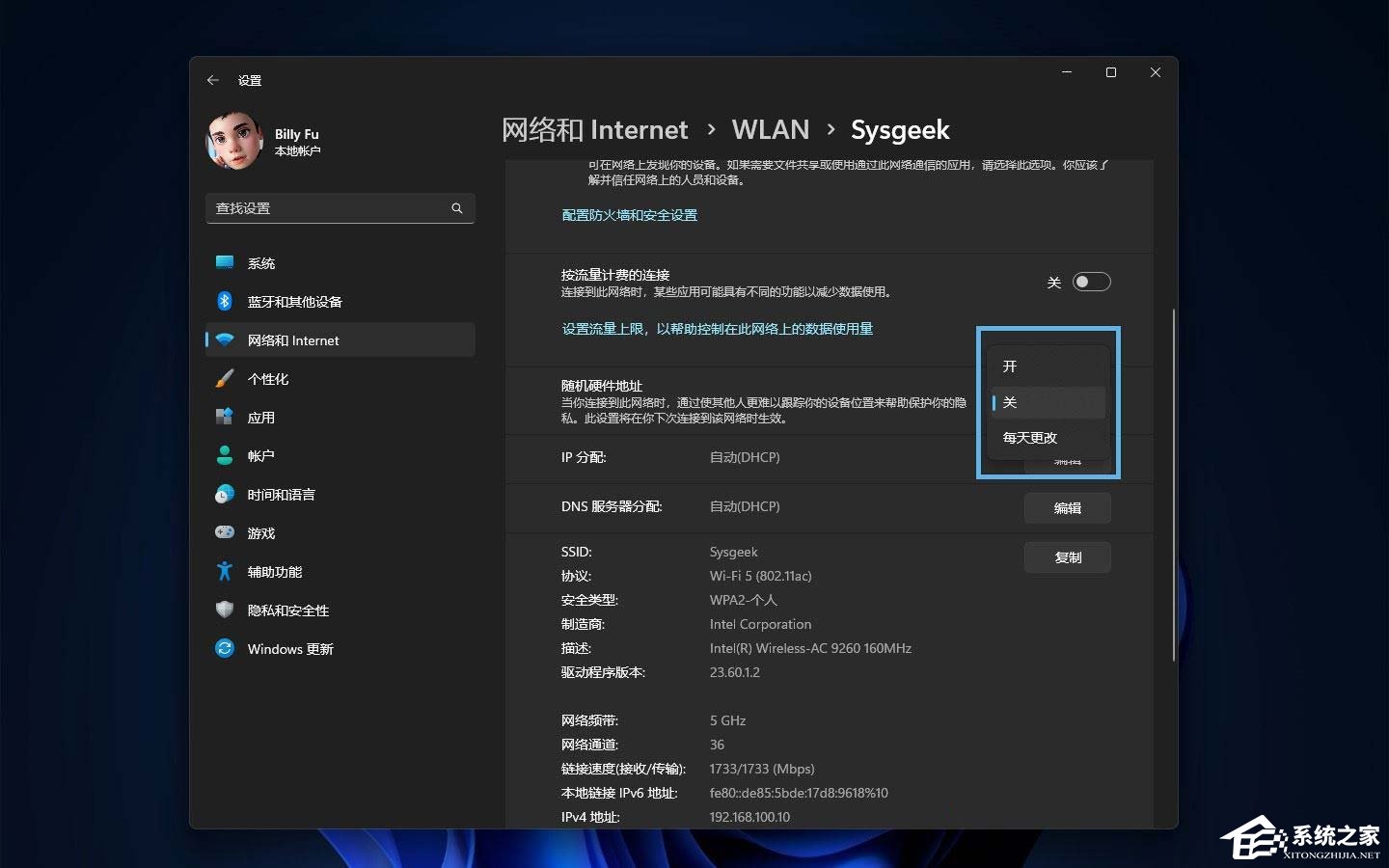Navigate to WLAN in the breadcrumb

(770, 129)
